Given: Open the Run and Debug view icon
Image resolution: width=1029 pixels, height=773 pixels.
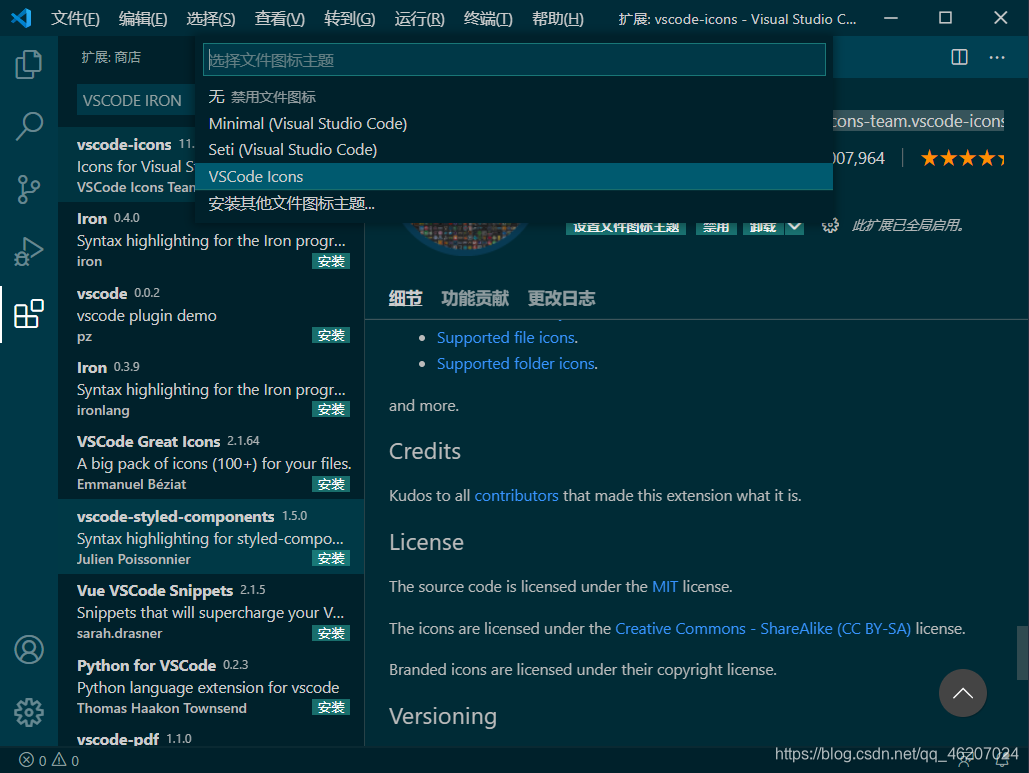Looking at the screenshot, I should click(x=29, y=251).
